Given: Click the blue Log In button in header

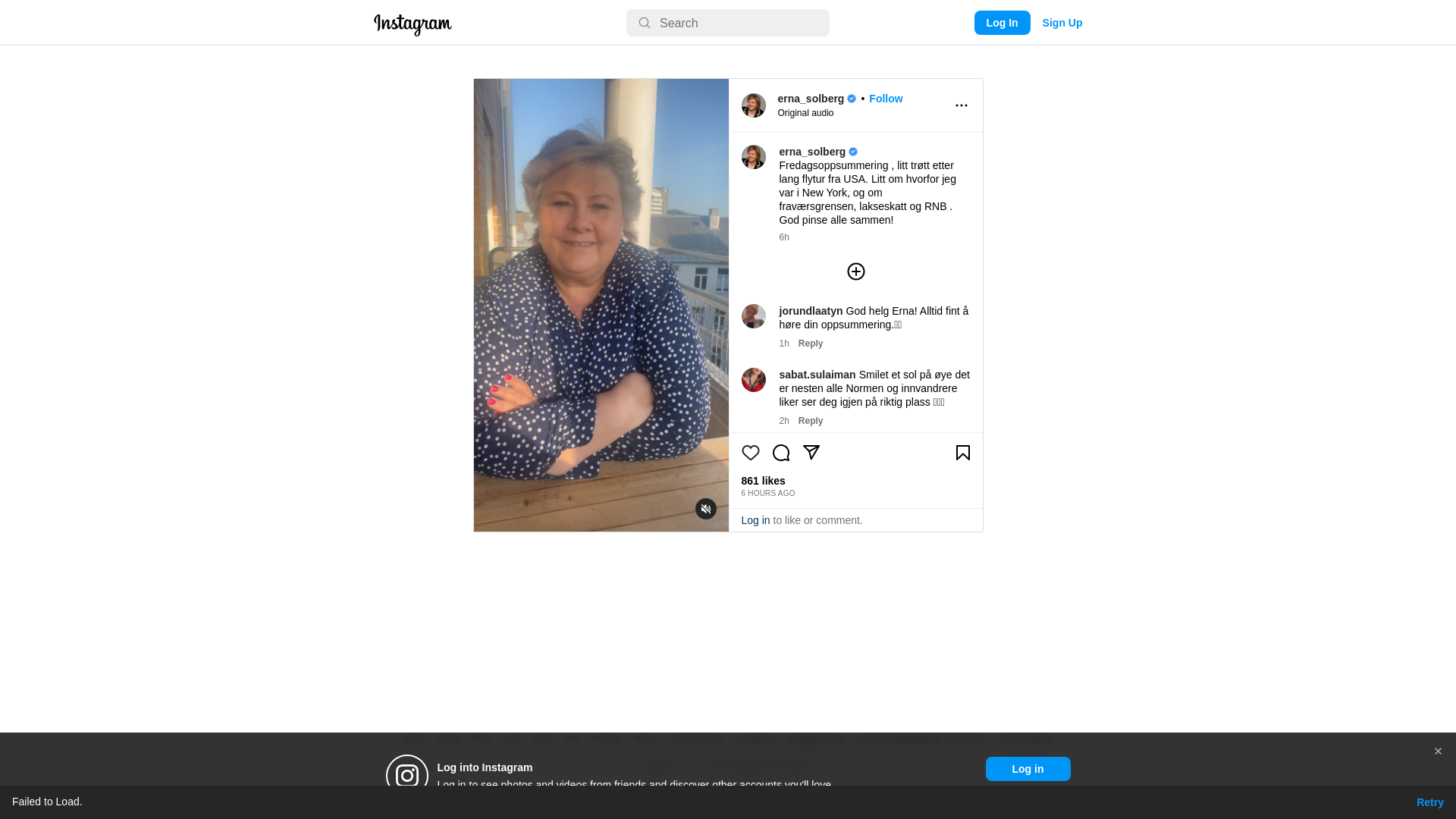Looking at the screenshot, I should pos(1003,23).
